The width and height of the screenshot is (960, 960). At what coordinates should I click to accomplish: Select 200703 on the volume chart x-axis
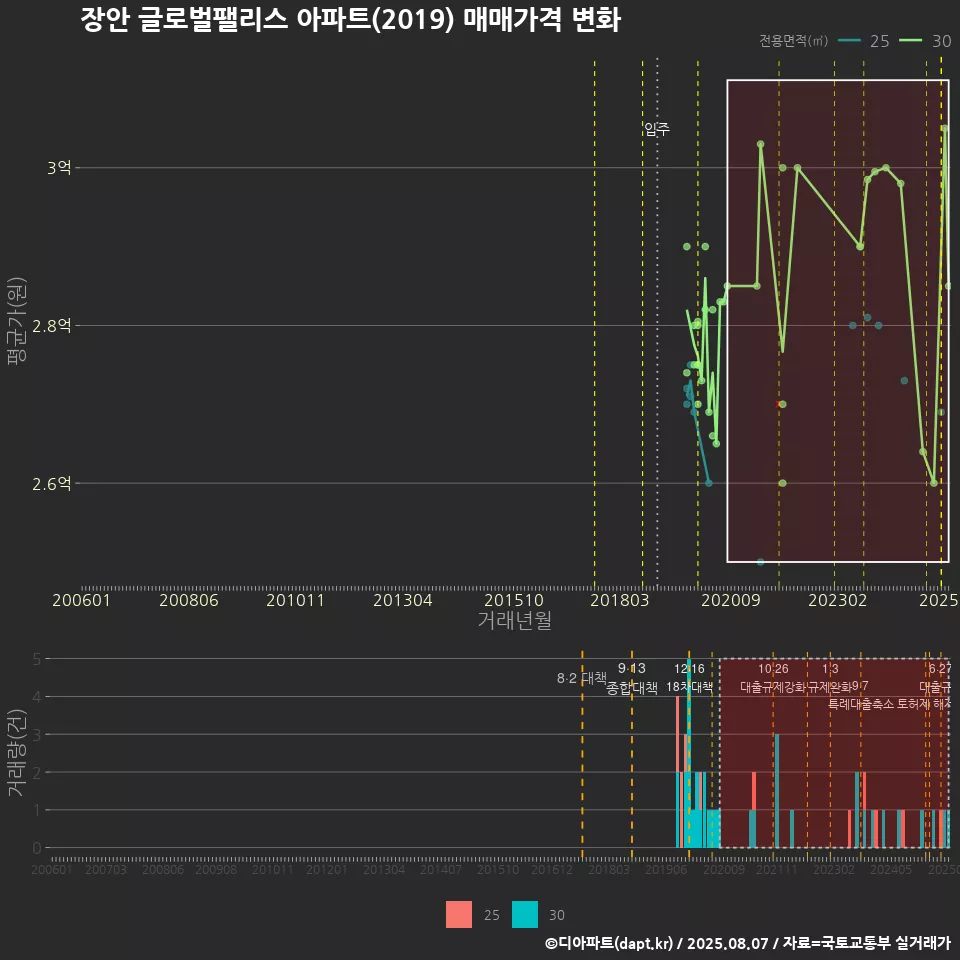pos(106,869)
